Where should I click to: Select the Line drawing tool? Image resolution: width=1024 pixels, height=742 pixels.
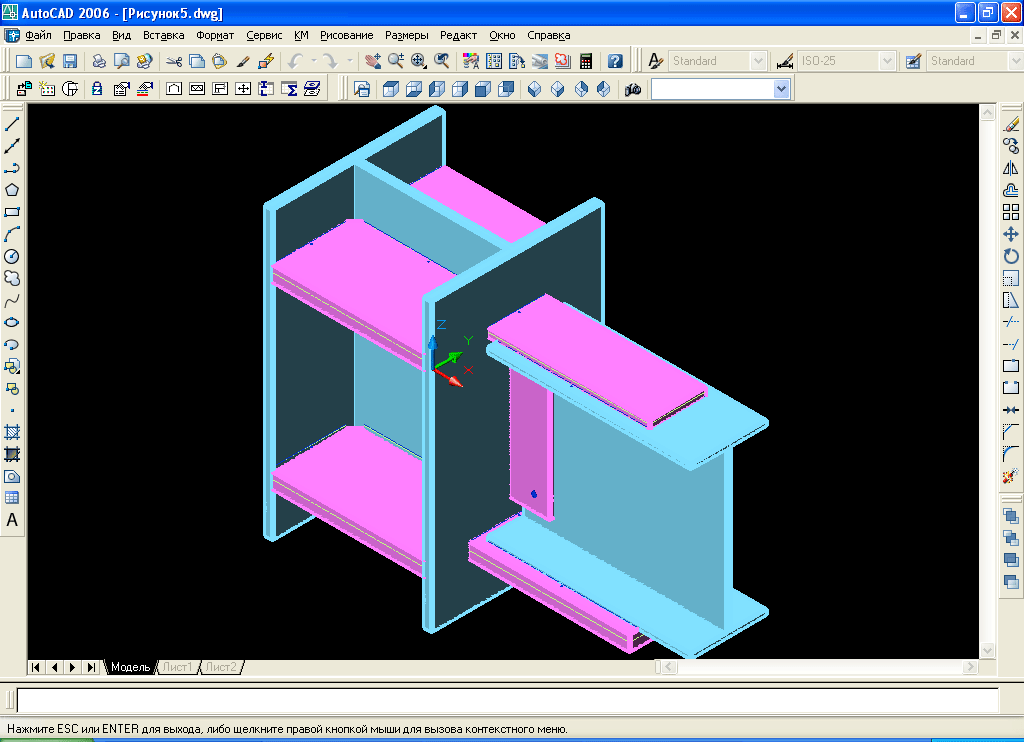point(12,124)
